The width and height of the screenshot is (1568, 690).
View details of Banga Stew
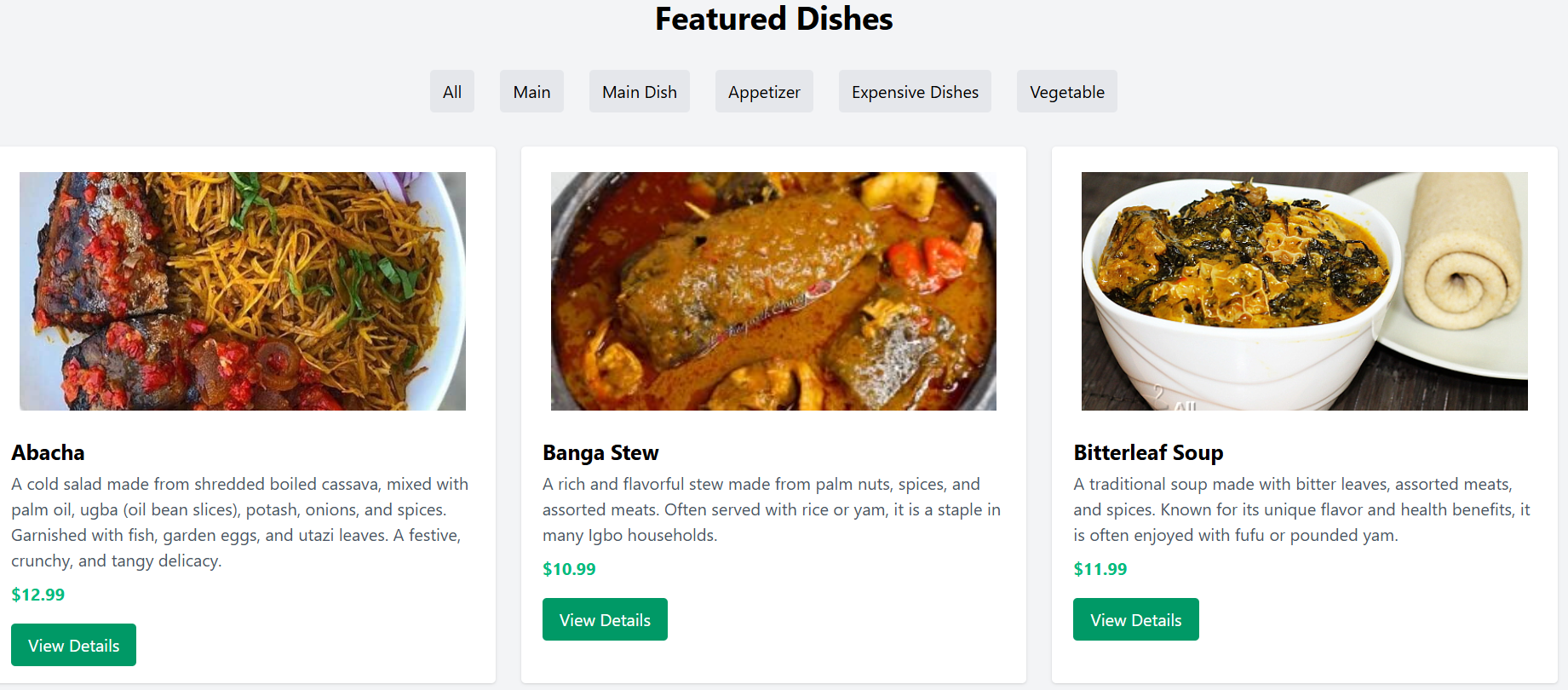[605, 619]
